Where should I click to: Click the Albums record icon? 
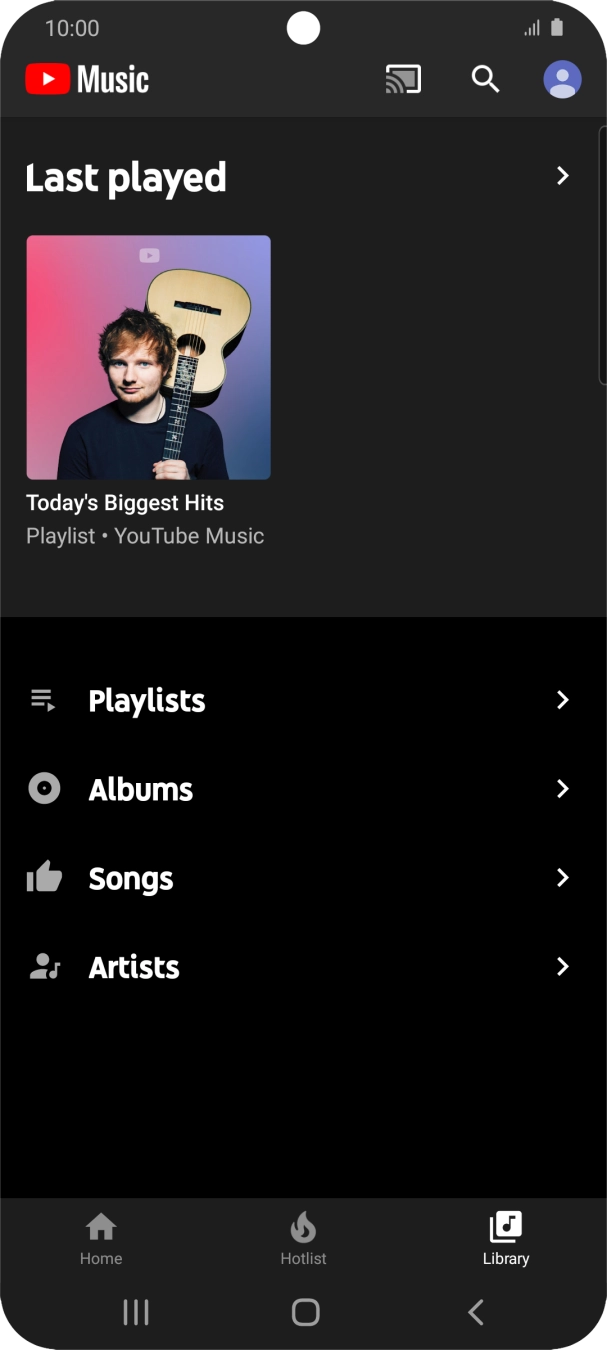point(42,789)
